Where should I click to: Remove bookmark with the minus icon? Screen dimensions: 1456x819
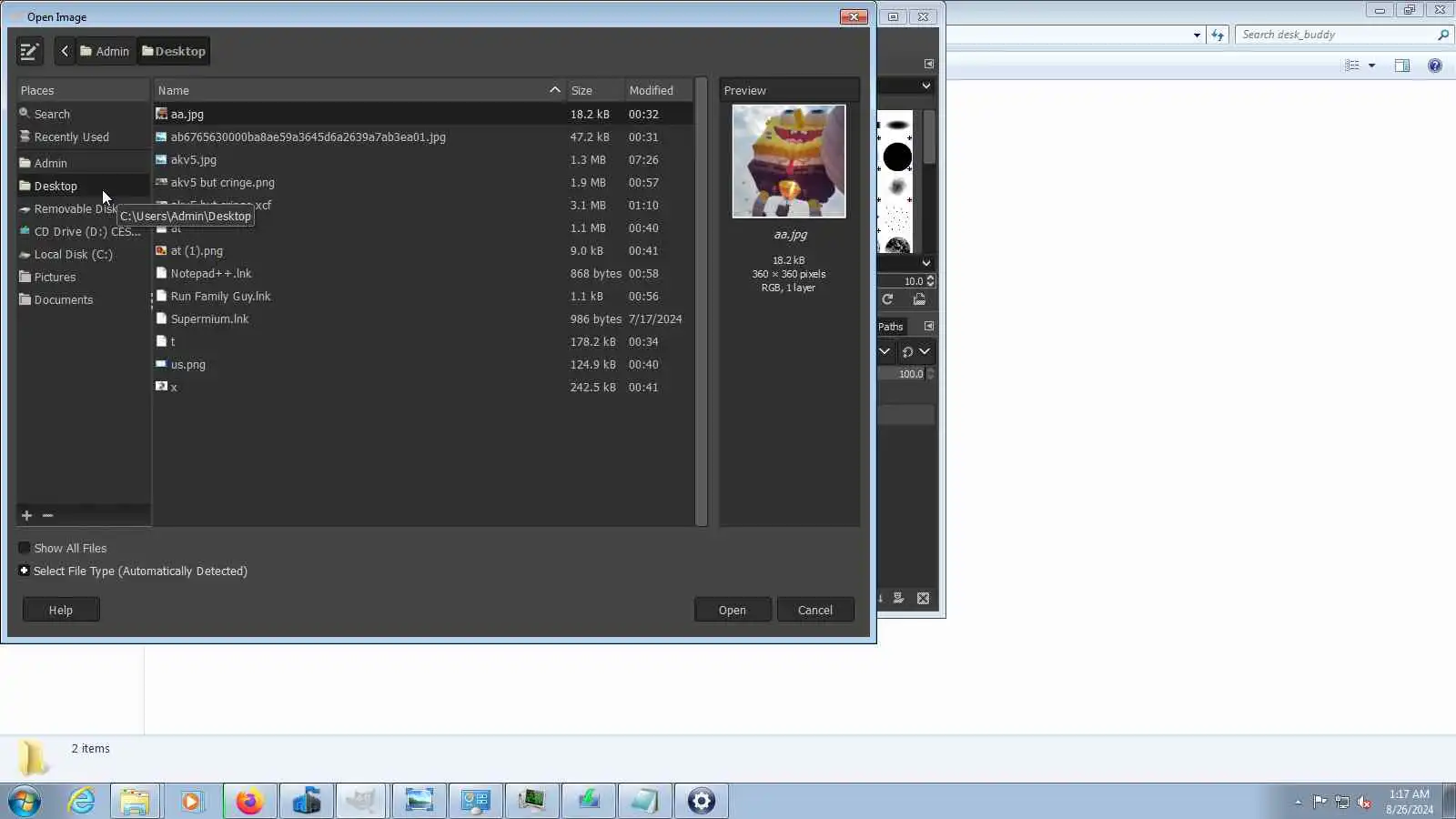47,516
